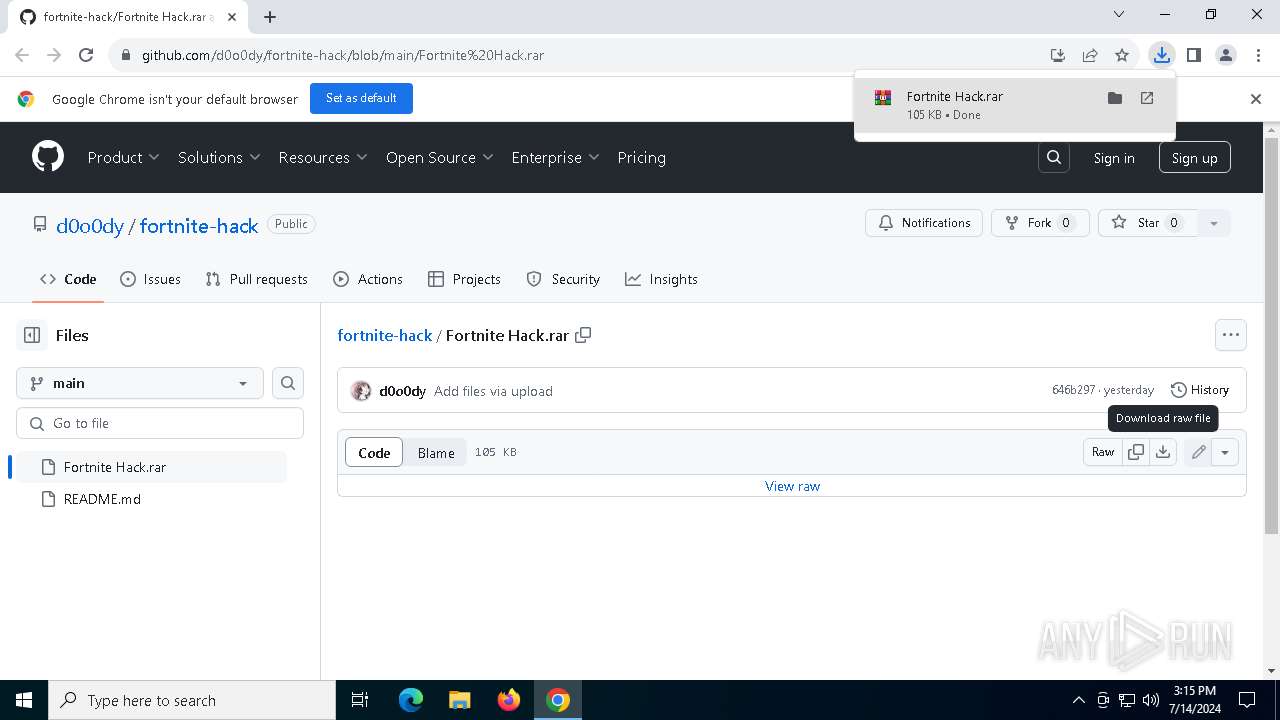Open downloaded Fortnite Hack.rar in new tab icon

[1147, 98]
